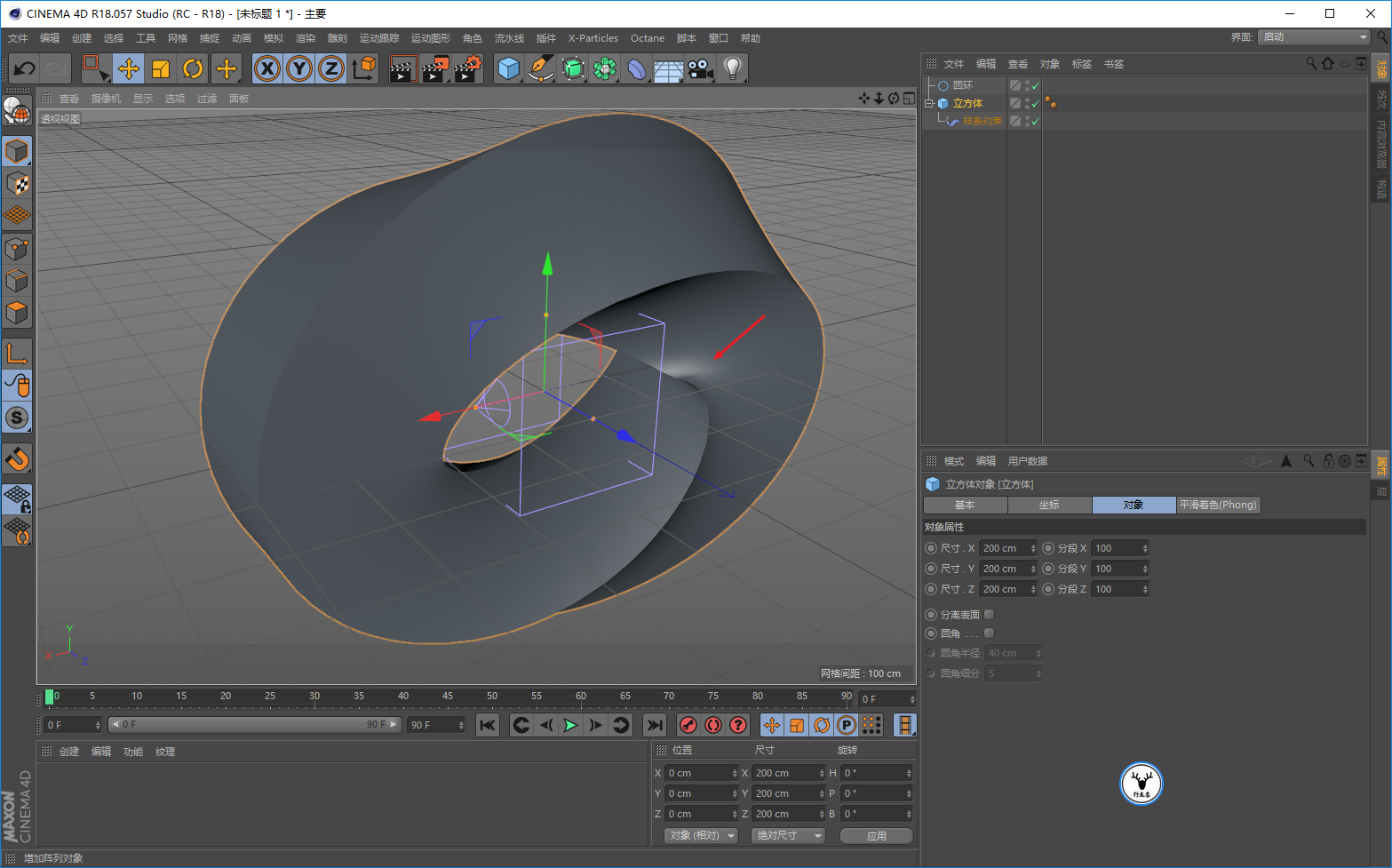The width and height of the screenshot is (1392, 868).
Task: Toggle the Z axis lock
Action: point(331,68)
